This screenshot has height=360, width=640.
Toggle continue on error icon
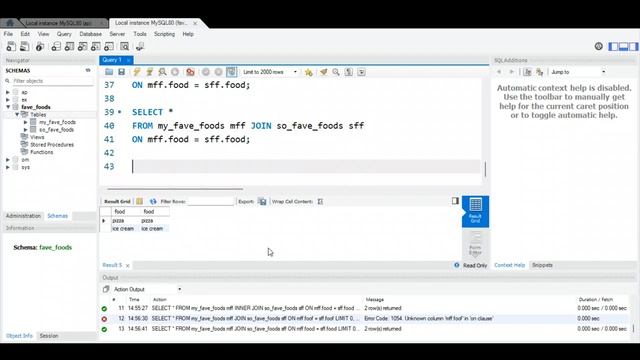[190, 72]
